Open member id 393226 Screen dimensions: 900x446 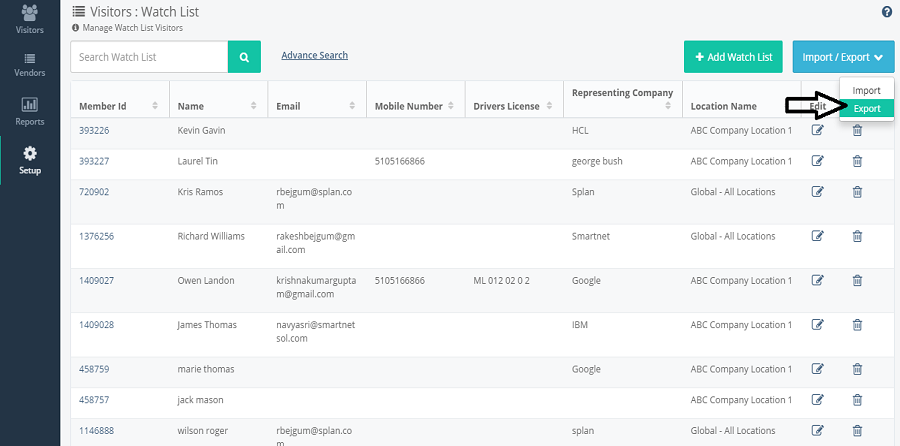(94, 130)
